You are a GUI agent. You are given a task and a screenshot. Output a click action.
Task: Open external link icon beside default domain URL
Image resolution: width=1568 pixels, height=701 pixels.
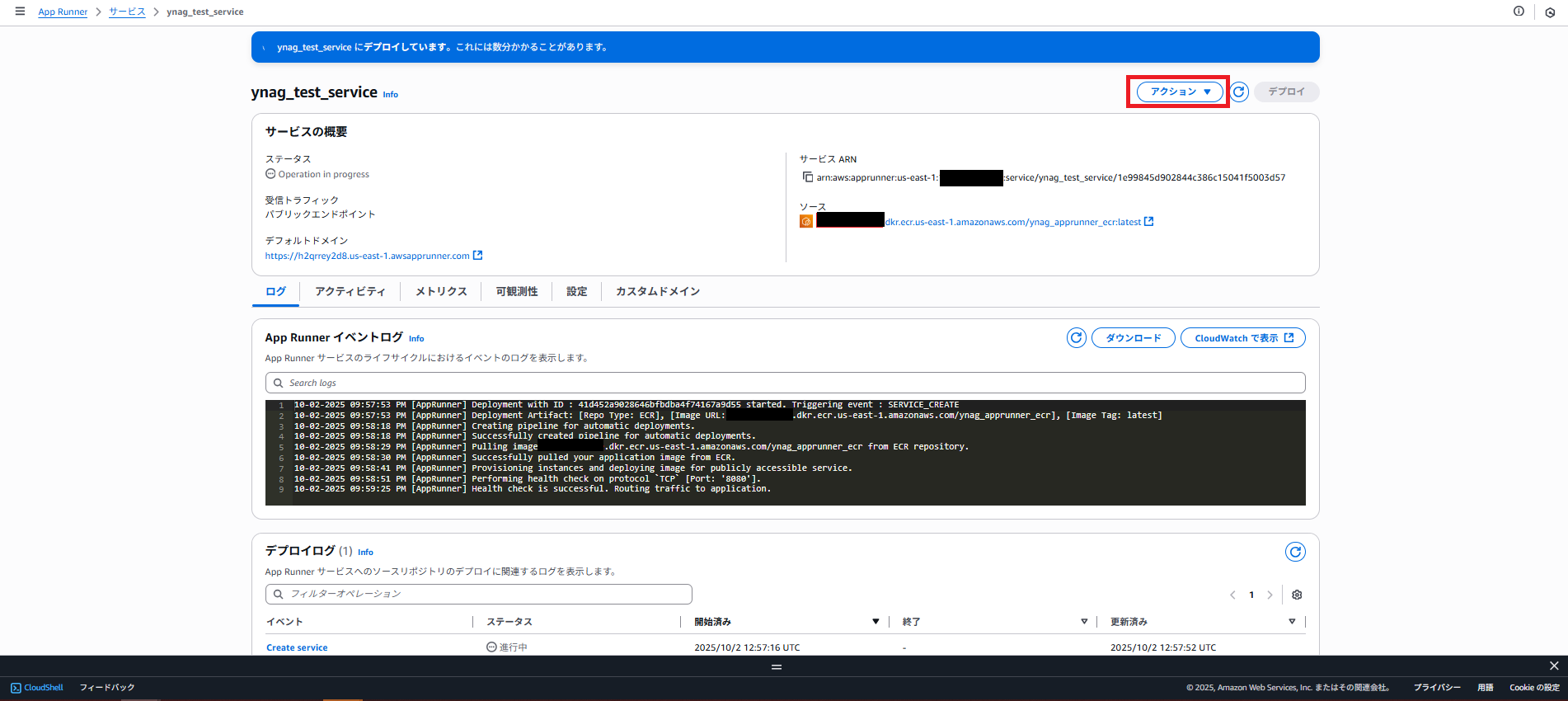tap(477, 256)
